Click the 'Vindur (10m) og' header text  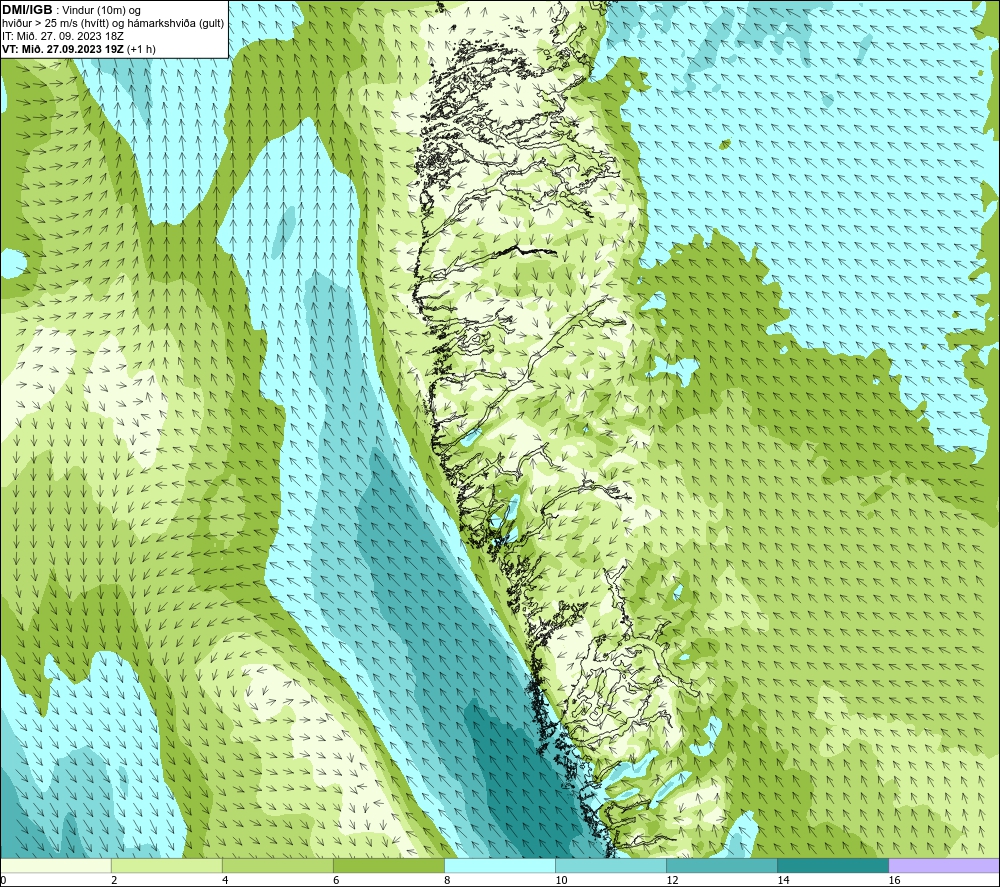click(101, 10)
